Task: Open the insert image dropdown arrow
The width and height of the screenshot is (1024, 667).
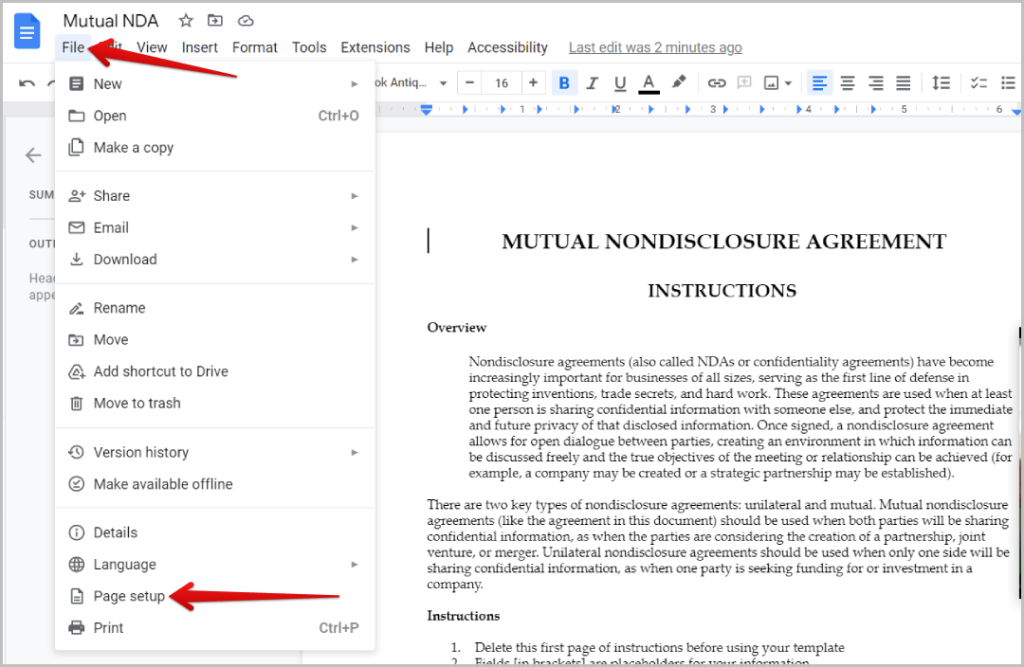Action: 788,84
